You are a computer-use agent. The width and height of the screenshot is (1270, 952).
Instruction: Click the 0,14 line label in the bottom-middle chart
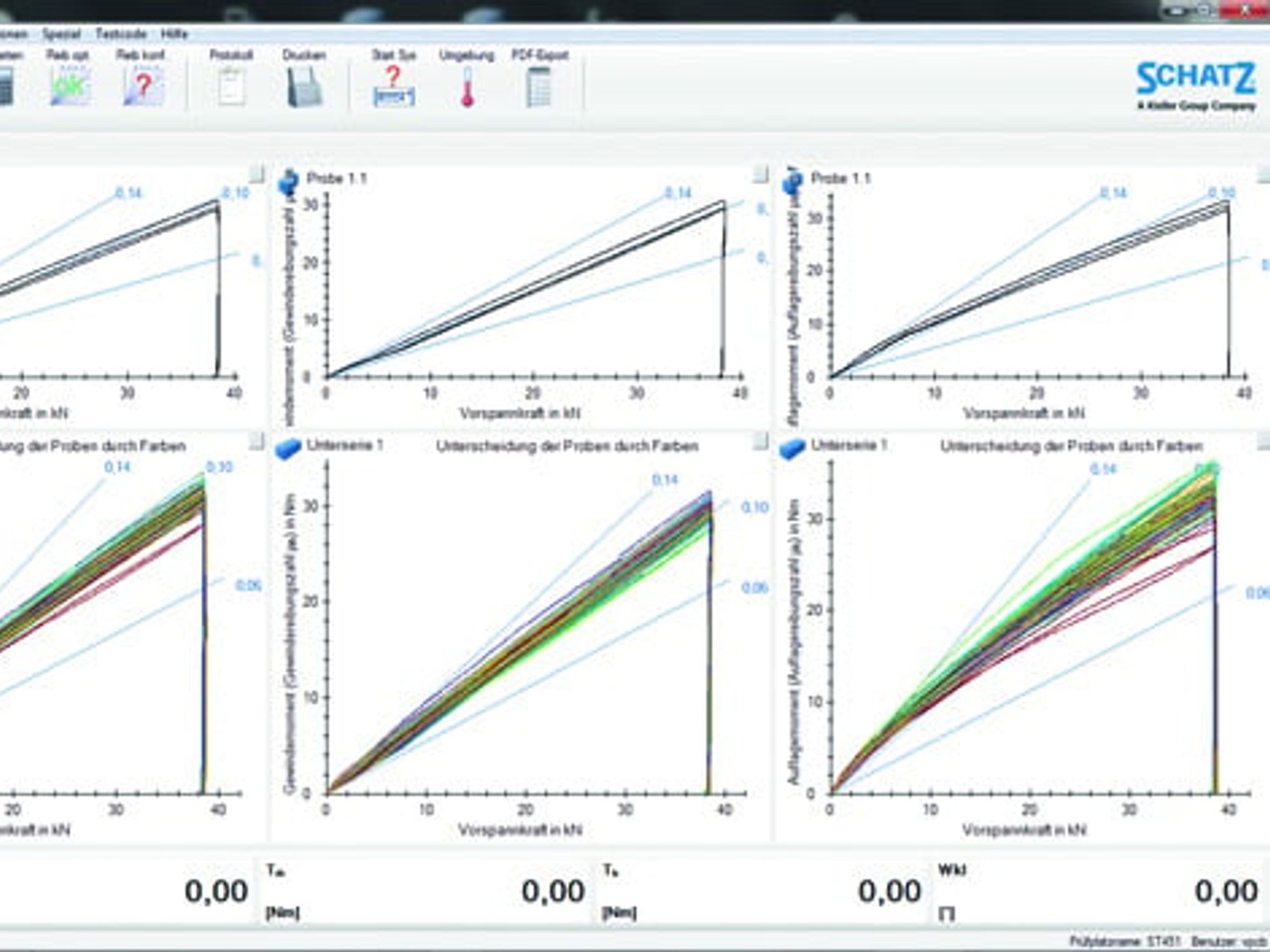[x=665, y=480]
